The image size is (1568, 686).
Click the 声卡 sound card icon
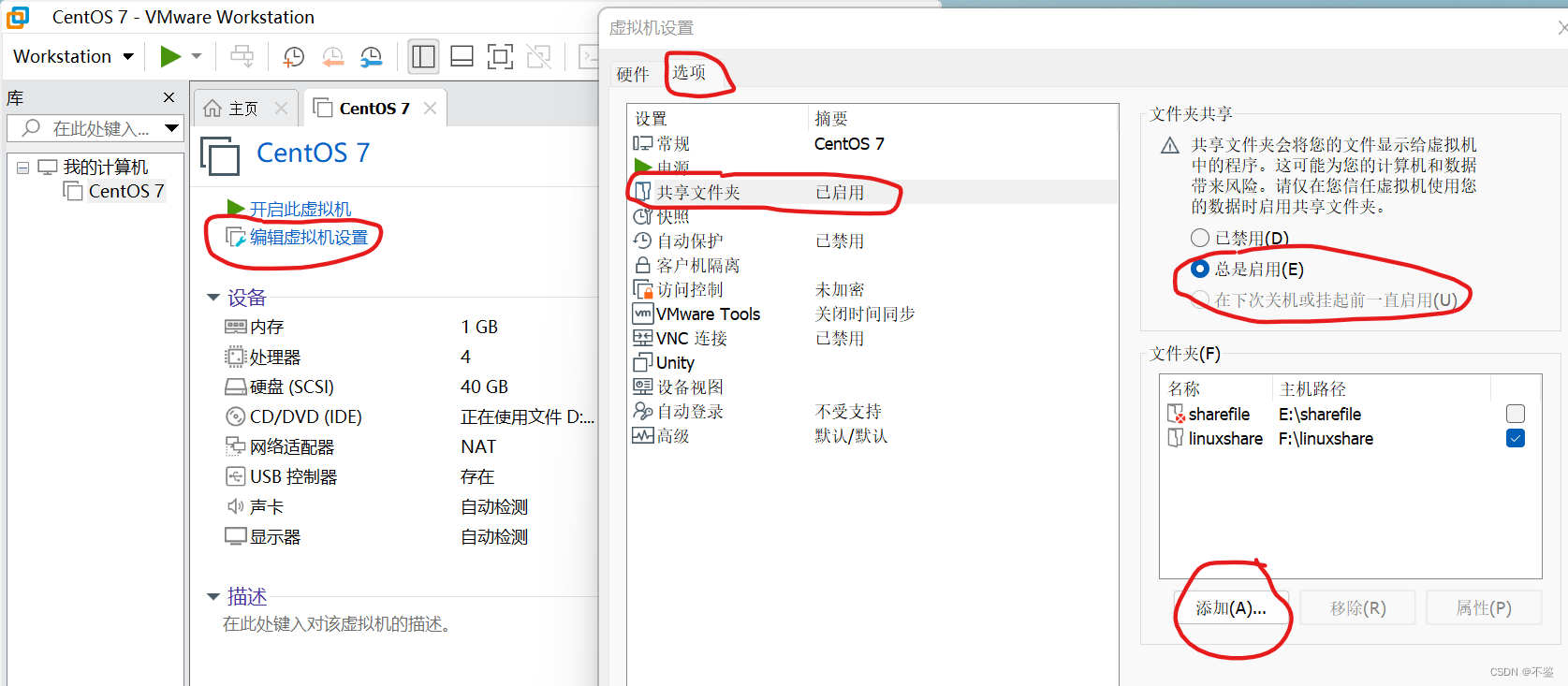(x=235, y=506)
